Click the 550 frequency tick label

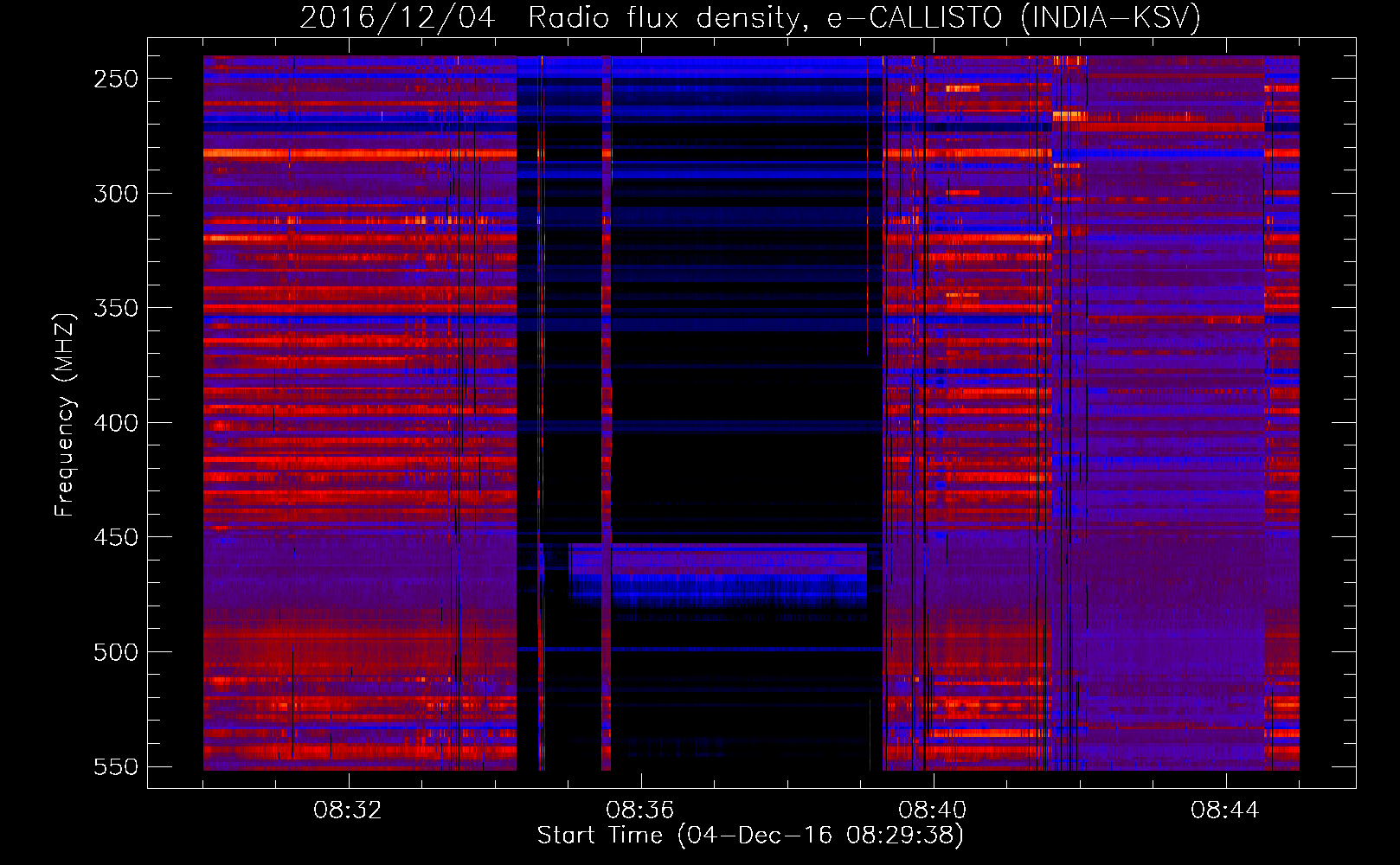(116, 767)
